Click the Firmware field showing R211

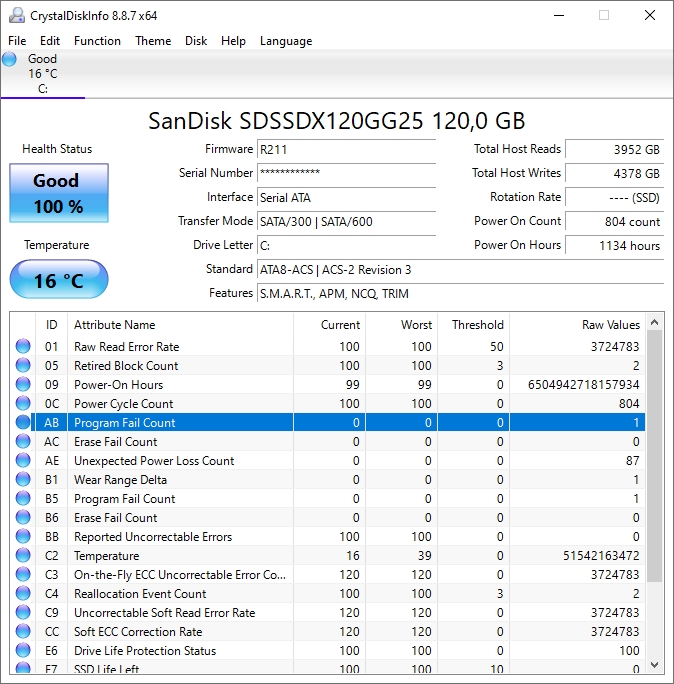point(347,149)
